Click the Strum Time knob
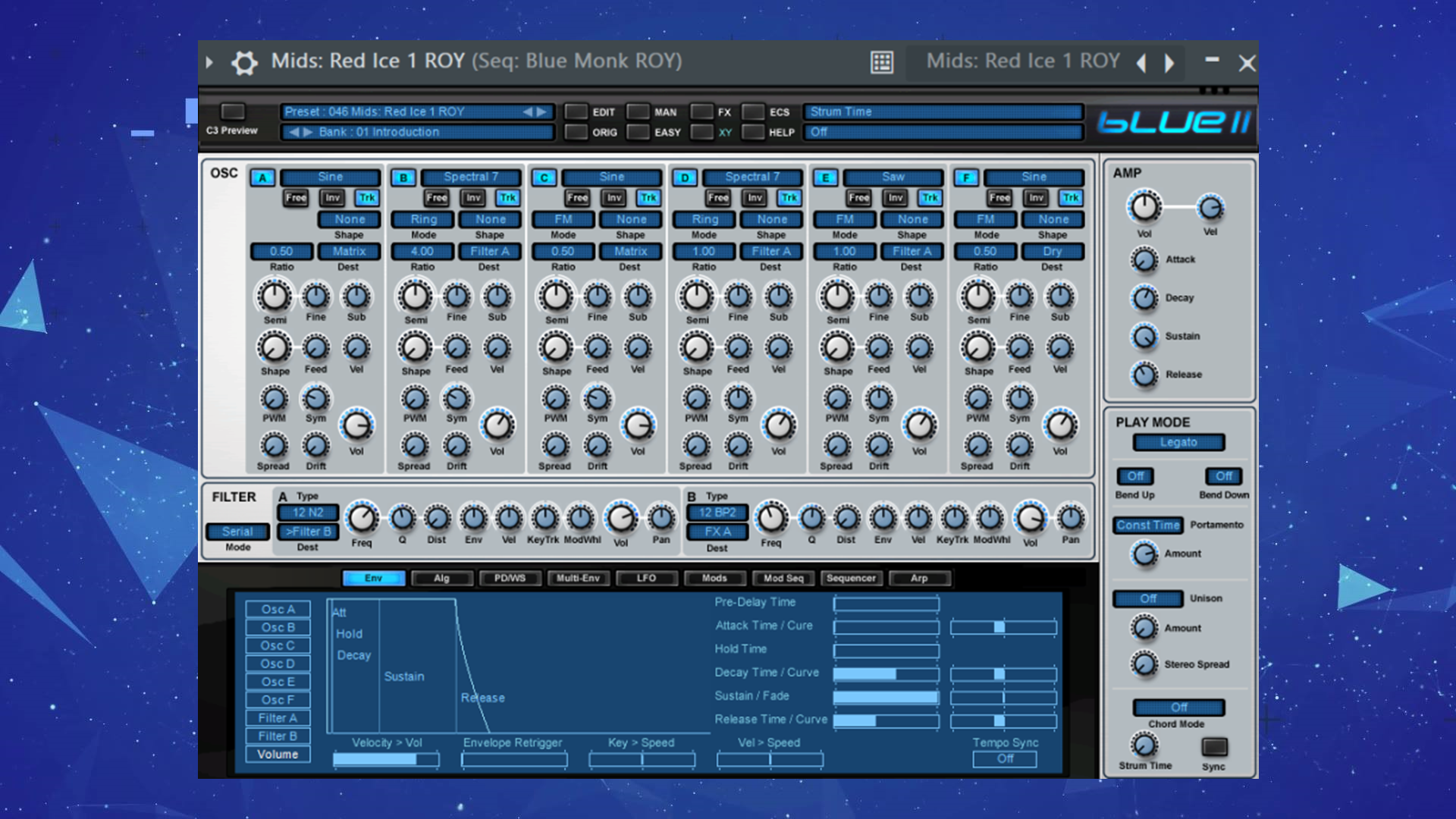Image resolution: width=1456 pixels, height=819 pixels. (1144, 745)
